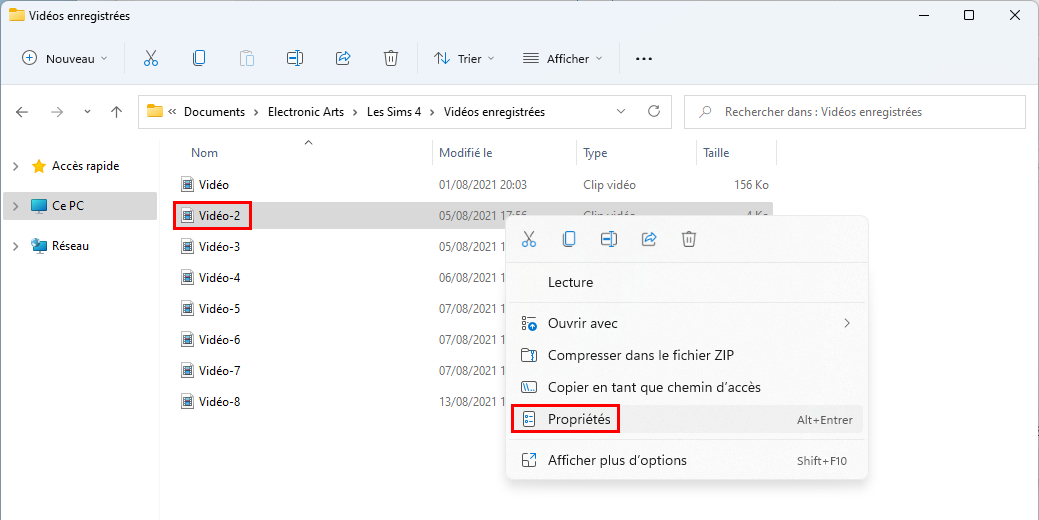This screenshot has width=1039, height=520.
Task: Click the Cut scissors icon in toolbar
Action: [150, 58]
